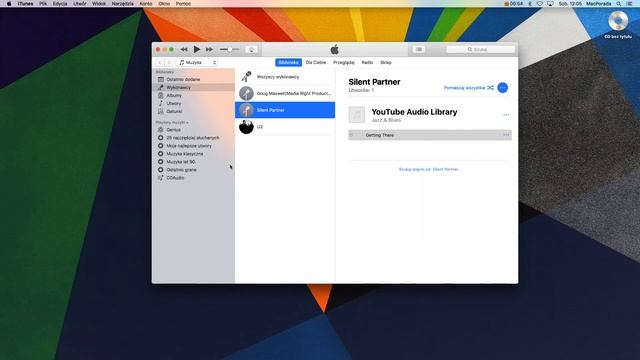Select artist Doug Maxwell/Media Right Productions
The image size is (640, 360).
tap(285, 93)
